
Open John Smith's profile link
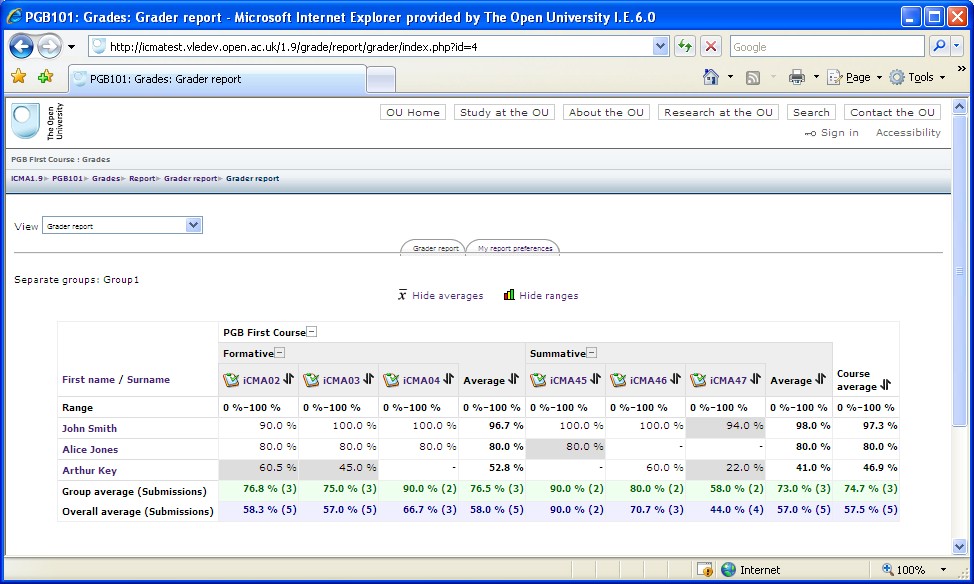coord(89,428)
